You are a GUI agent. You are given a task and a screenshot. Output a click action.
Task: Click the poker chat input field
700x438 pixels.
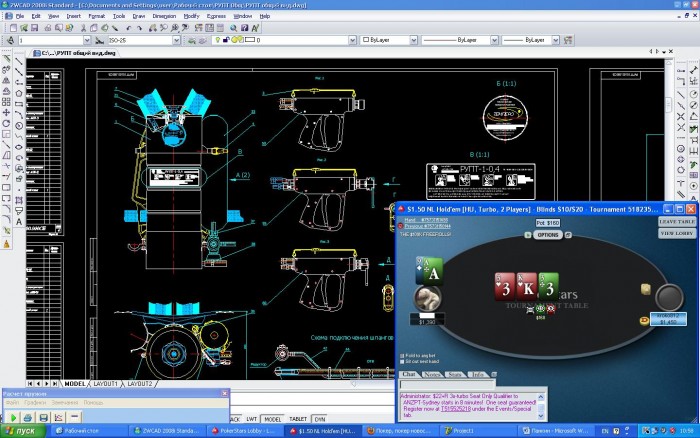coord(447,384)
